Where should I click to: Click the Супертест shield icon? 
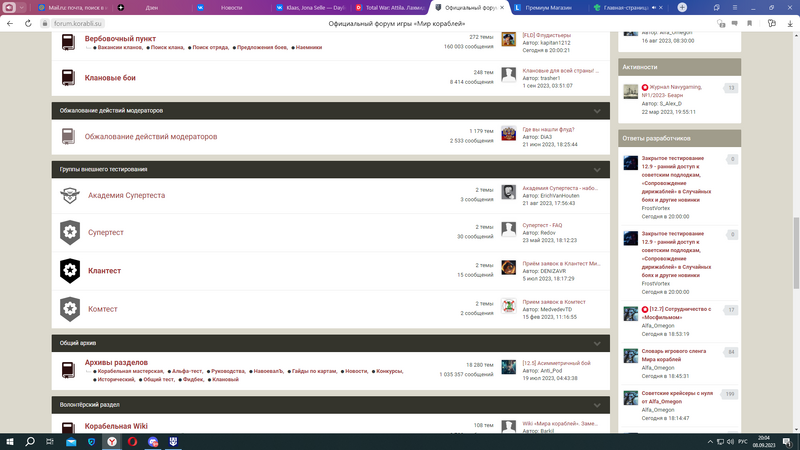click(70, 232)
